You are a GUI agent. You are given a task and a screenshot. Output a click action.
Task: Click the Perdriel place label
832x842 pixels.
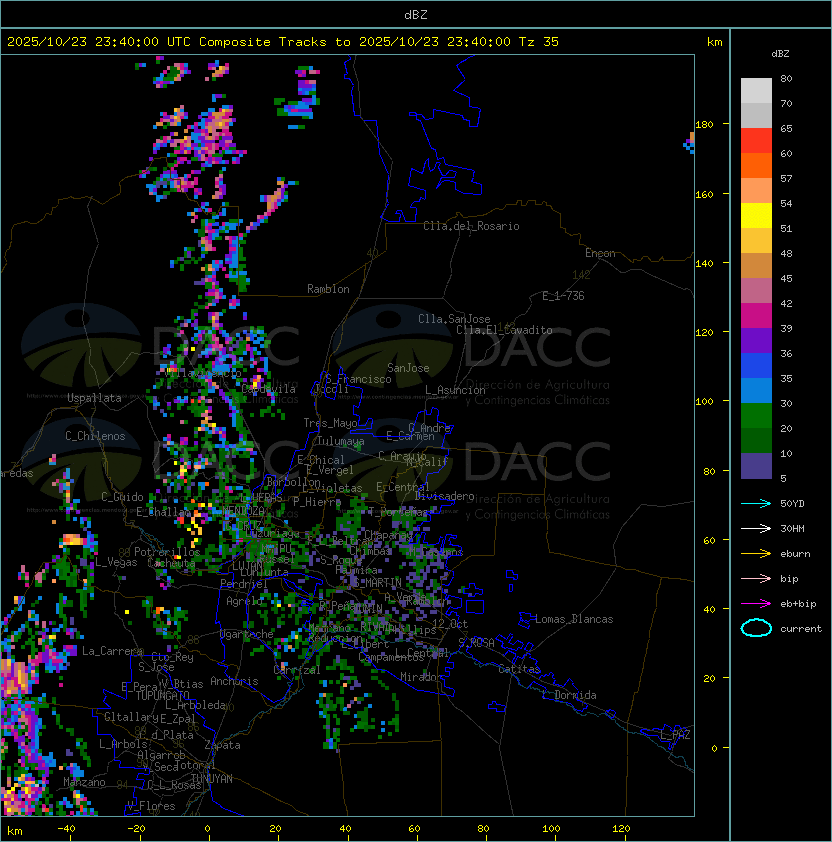click(x=244, y=584)
